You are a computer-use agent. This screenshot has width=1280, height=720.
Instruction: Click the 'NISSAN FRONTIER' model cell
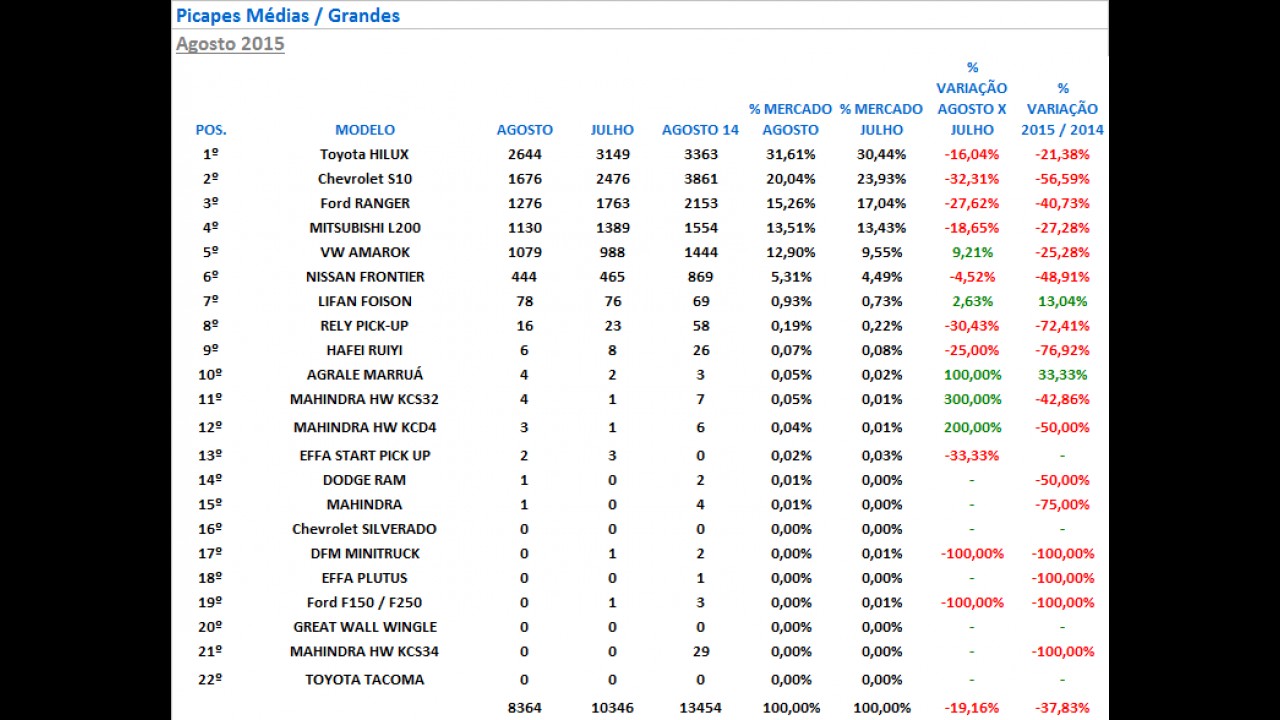pyautogui.click(x=365, y=277)
